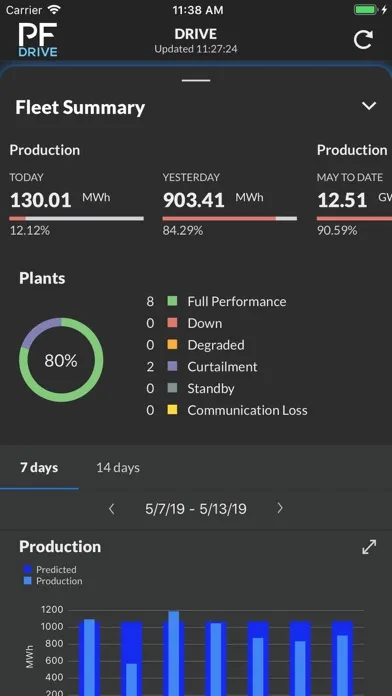Switch to the 14 days tab

[118, 468]
